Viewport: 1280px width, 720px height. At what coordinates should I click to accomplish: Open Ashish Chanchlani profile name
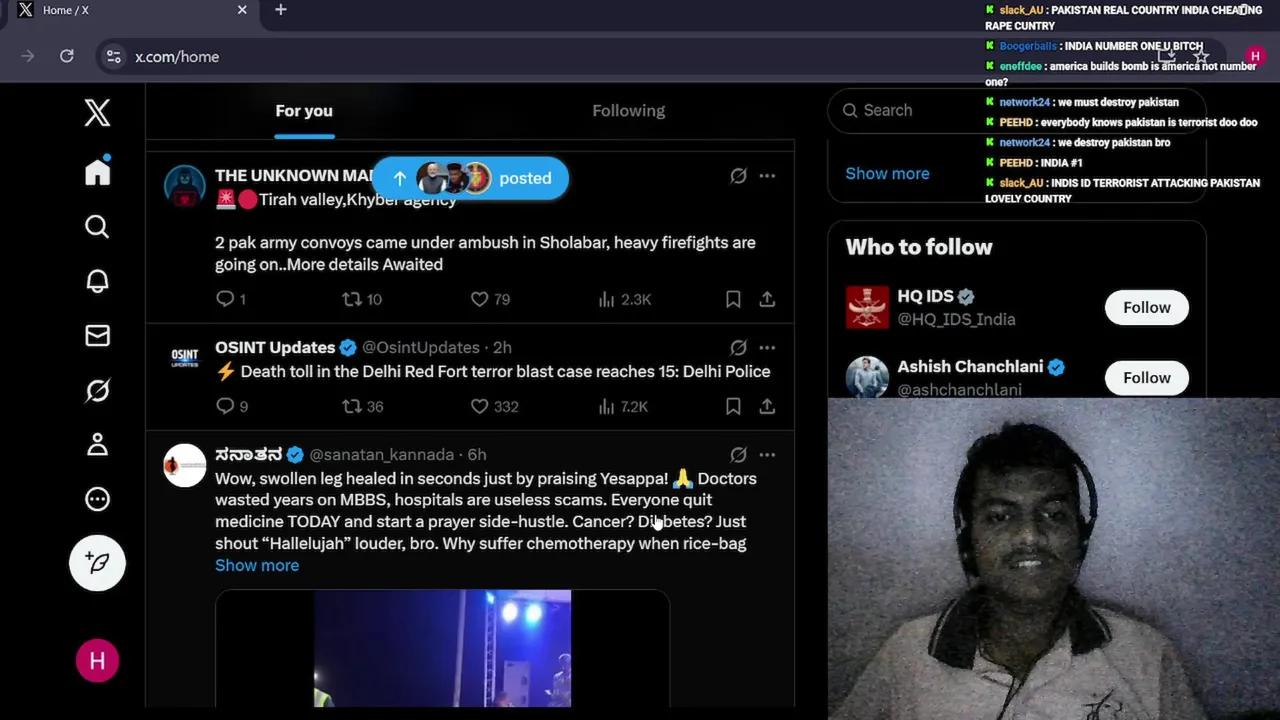pos(970,366)
